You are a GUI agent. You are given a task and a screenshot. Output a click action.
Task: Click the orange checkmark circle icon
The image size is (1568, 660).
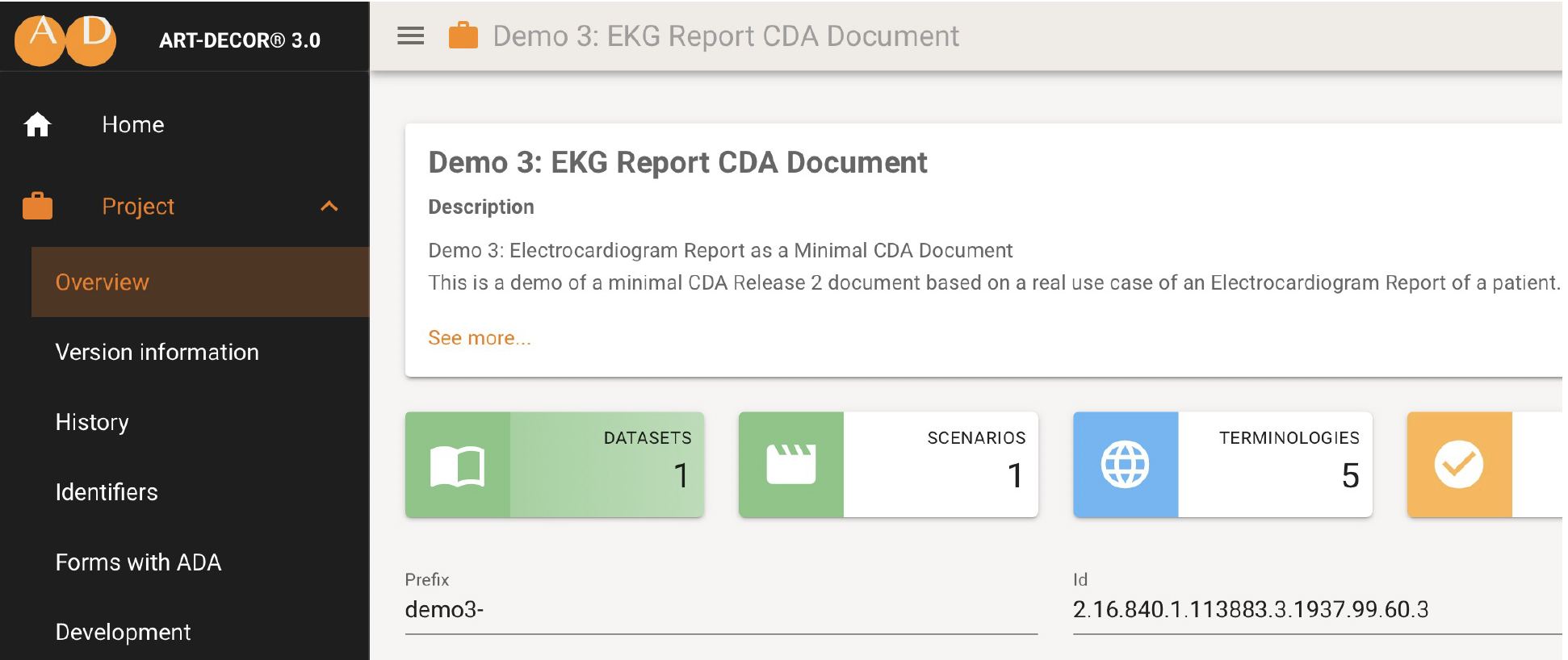click(1458, 465)
